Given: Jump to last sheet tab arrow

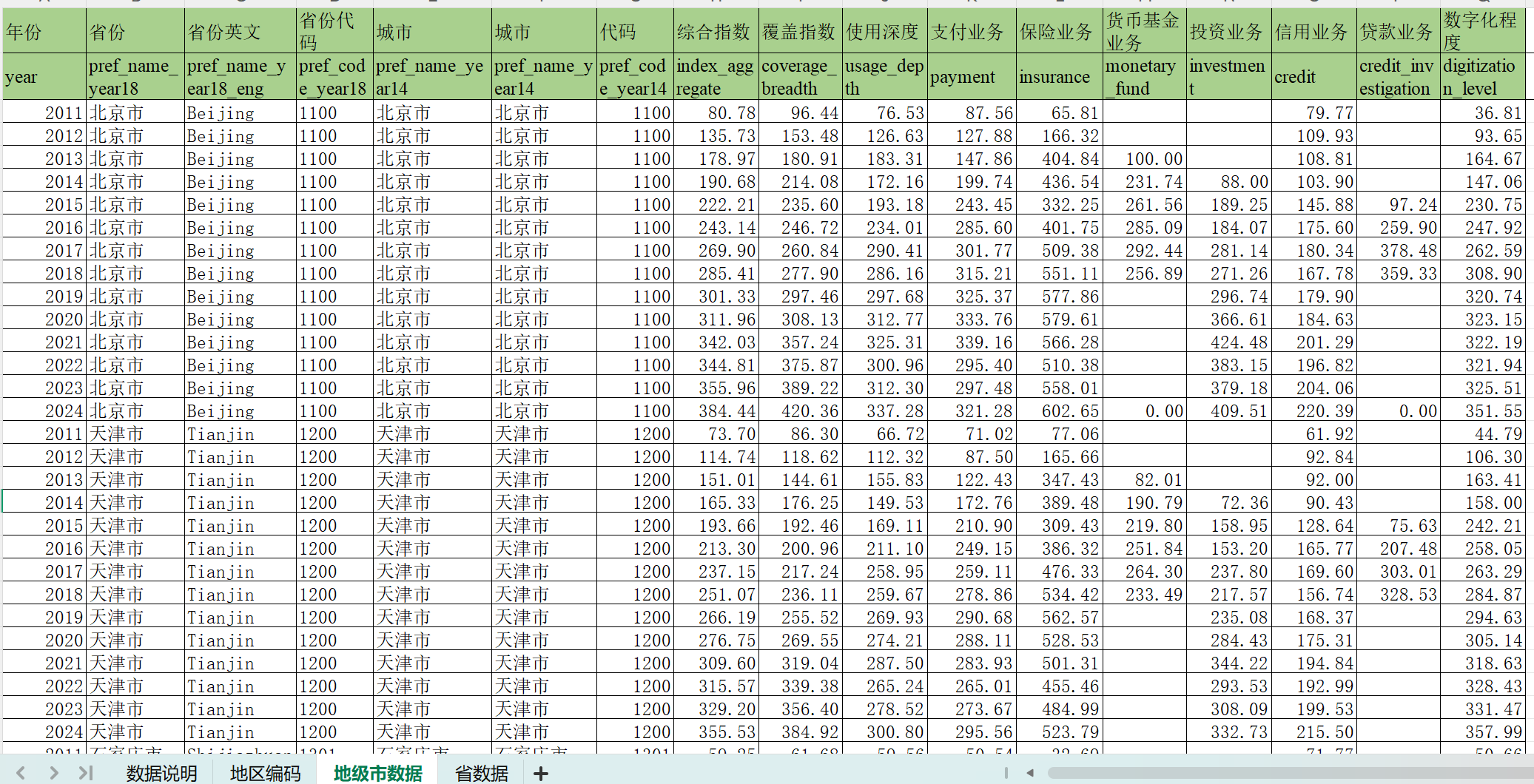Looking at the screenshot, I should 86,773.
